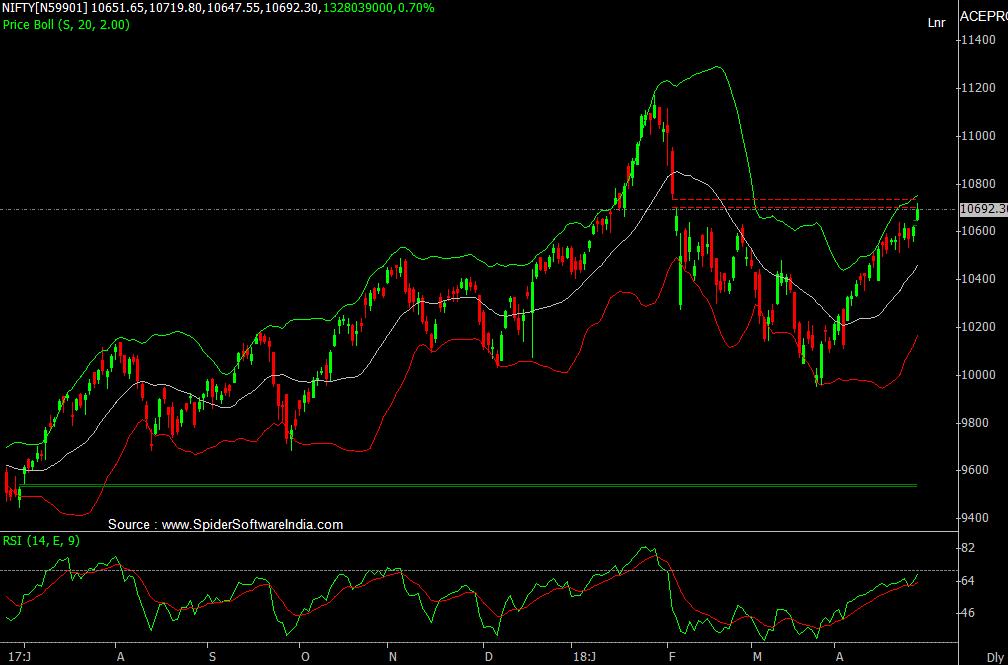This screenshot has height=665, width=1008.
Task: Click the Lnr scale mode label
Action: point(936,23)
